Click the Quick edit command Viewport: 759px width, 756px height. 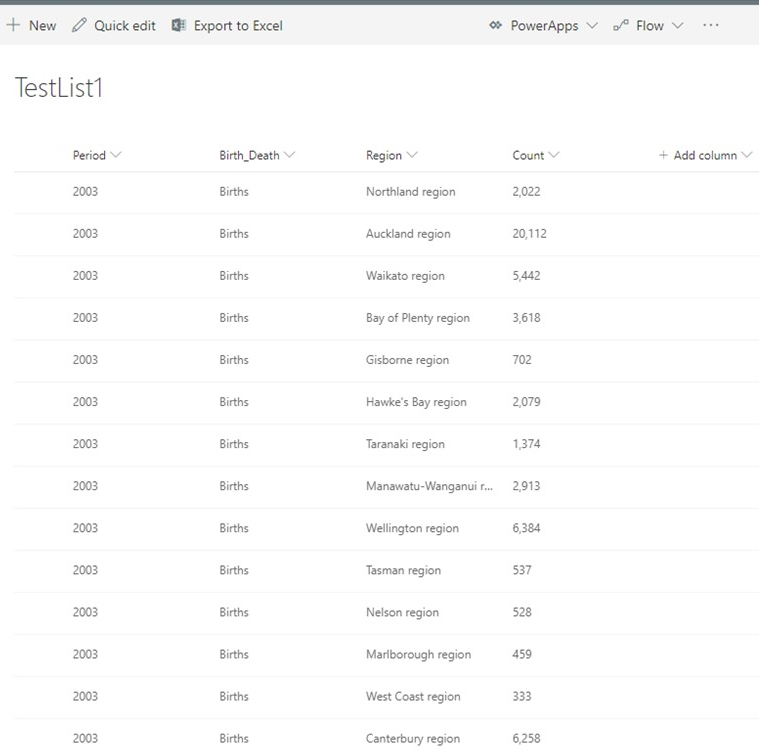pos(114,25)
